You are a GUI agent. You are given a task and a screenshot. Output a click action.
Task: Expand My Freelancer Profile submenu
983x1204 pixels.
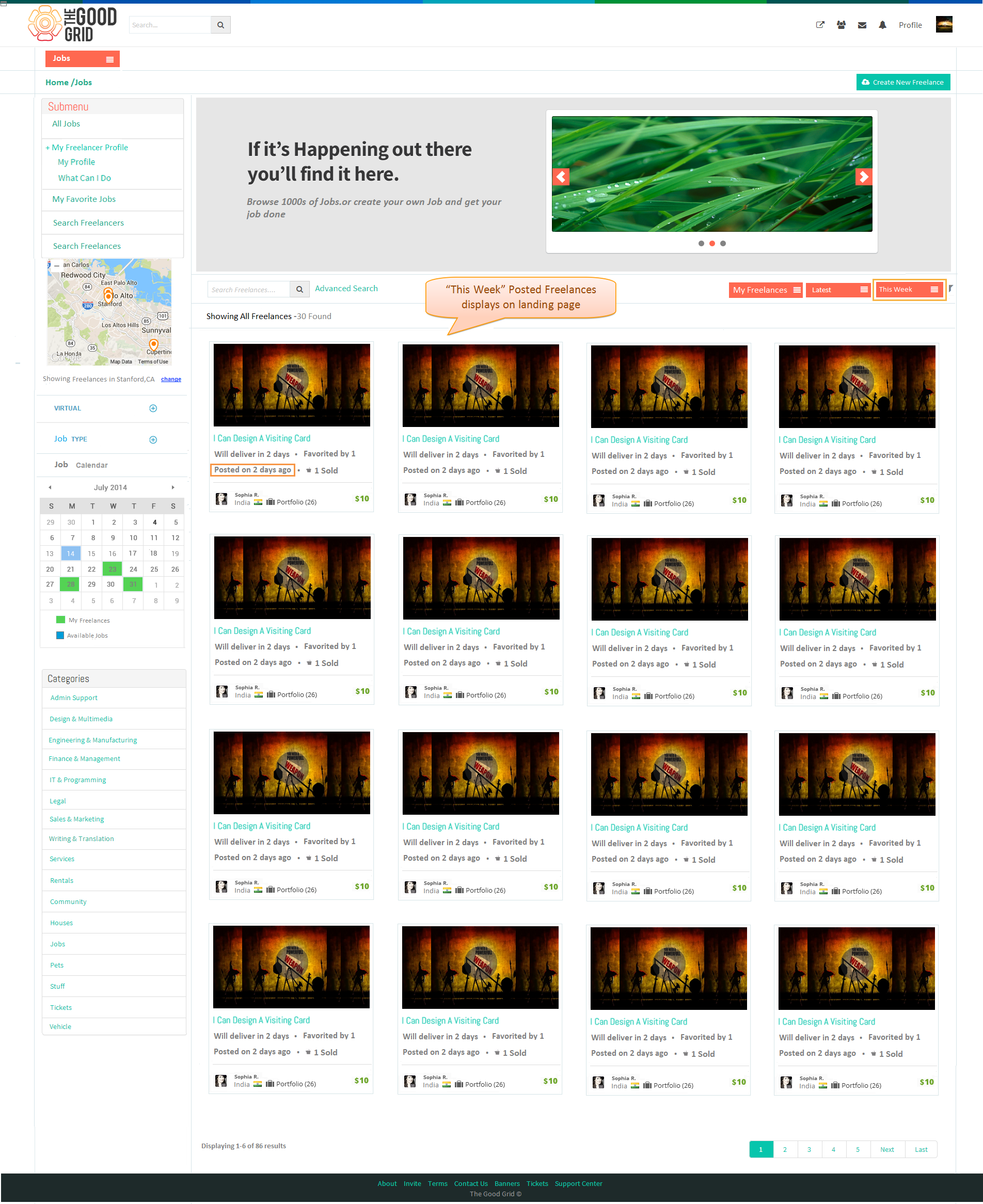coord(87,147)
